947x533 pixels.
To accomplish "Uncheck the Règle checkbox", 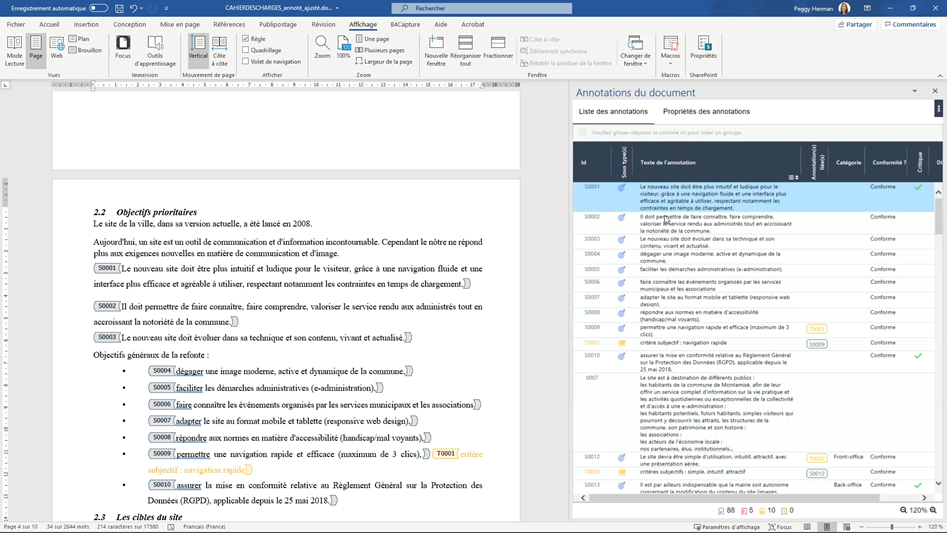I will click(246, 39).
